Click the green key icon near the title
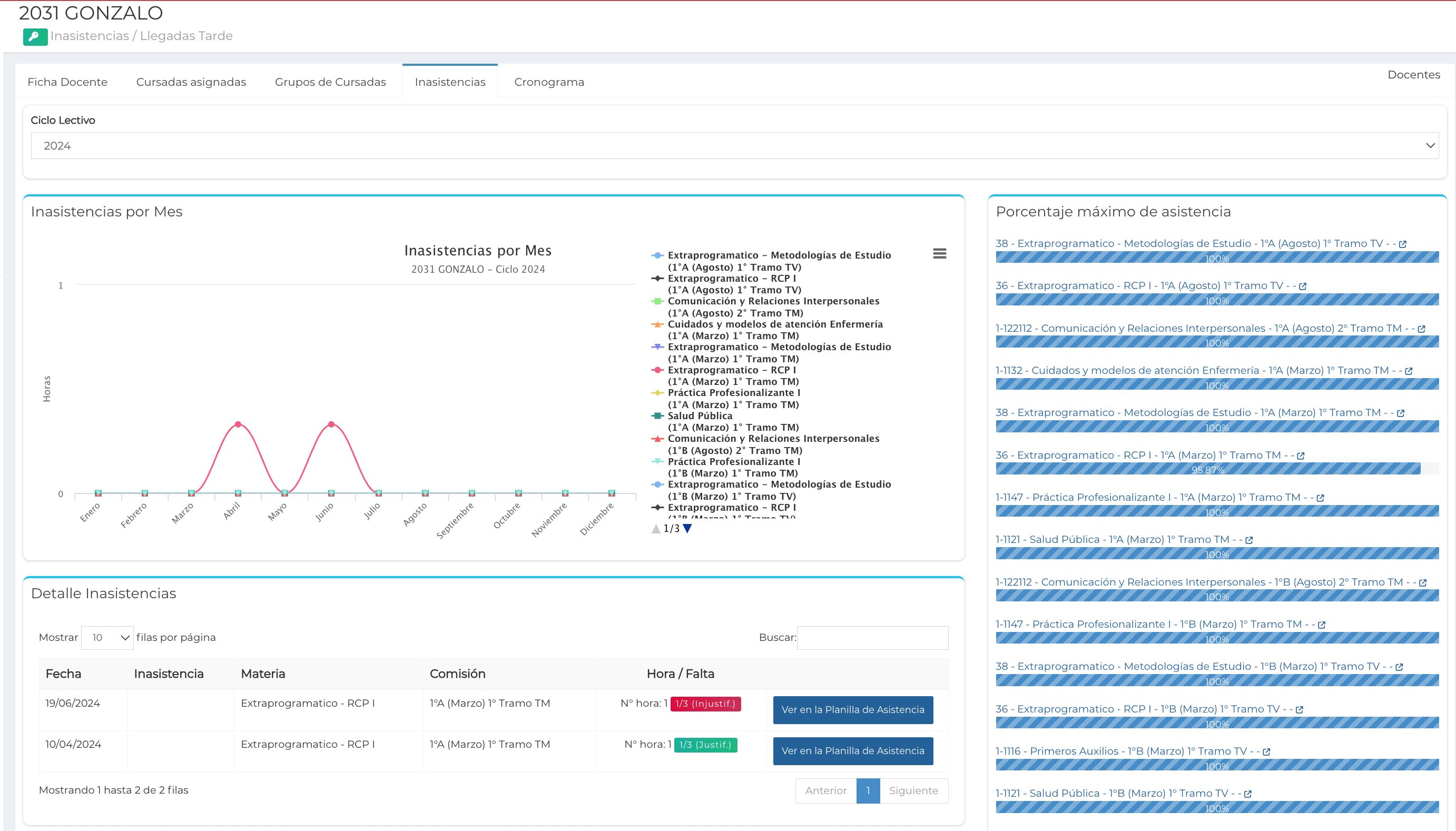The image size is (1456, 831). 35,36
